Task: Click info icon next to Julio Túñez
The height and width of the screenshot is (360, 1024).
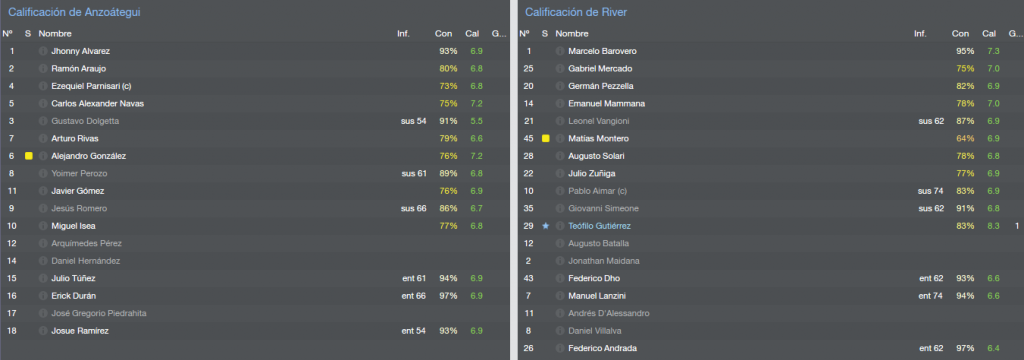Action: (x=43, y=278)
